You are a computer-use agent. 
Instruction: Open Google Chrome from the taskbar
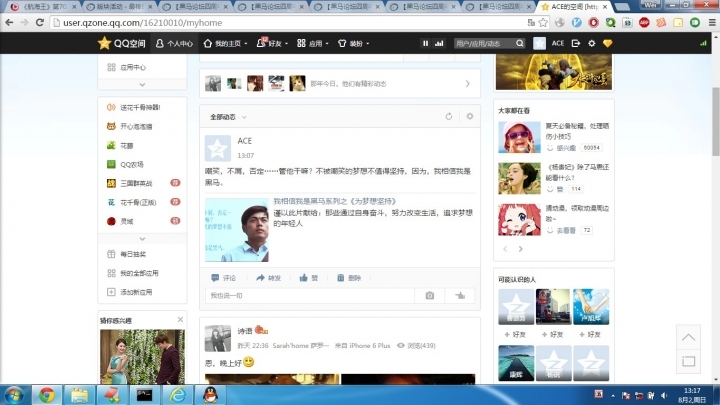(x=46, y=394)
